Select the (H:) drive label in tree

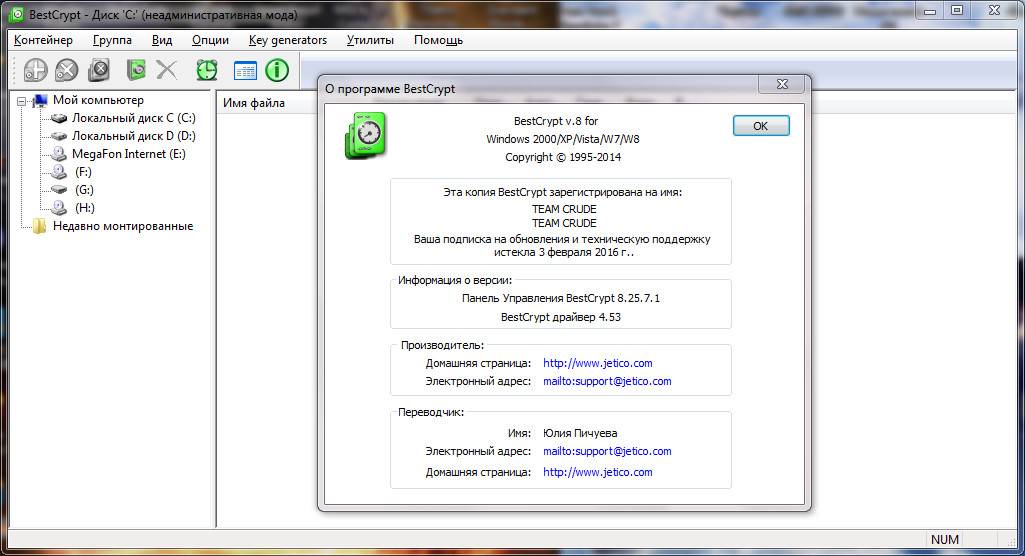[x=84, y=208]
